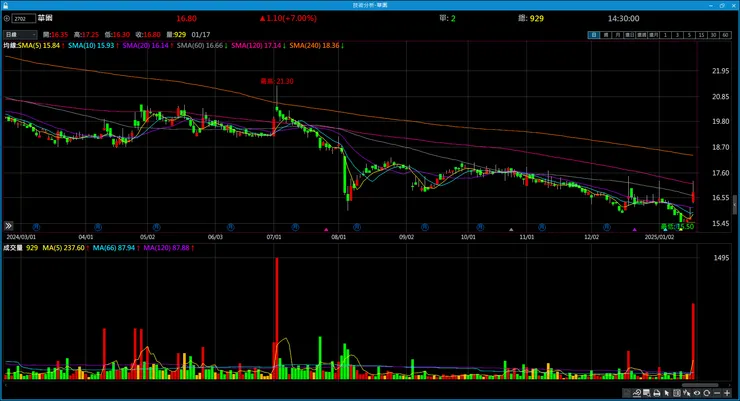This screenshot has width=740, height=401.
Task: Expand the panel with double-arrow icon
Action: 8,226
